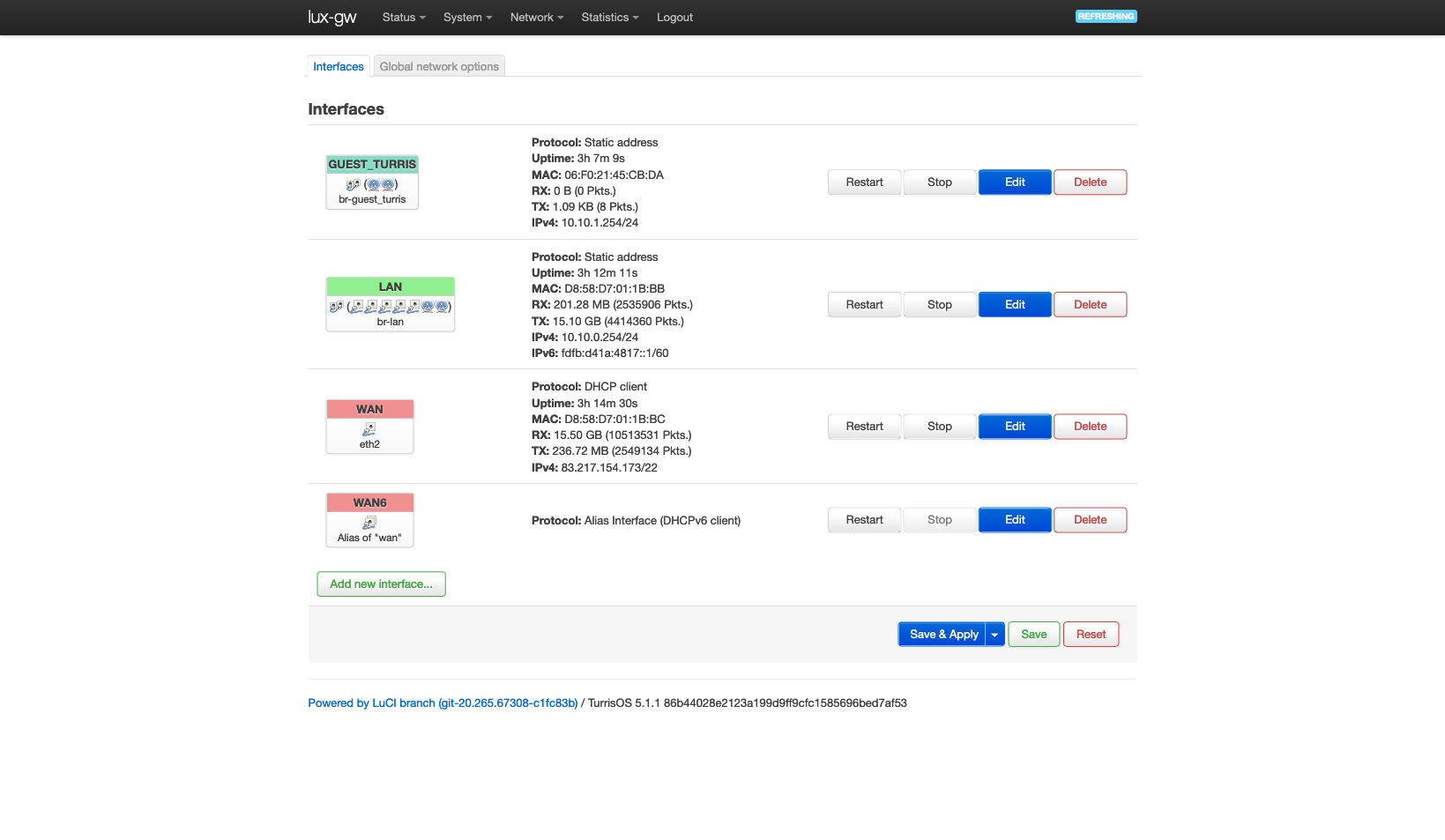Go to lux-gw home link

(332, 18)
